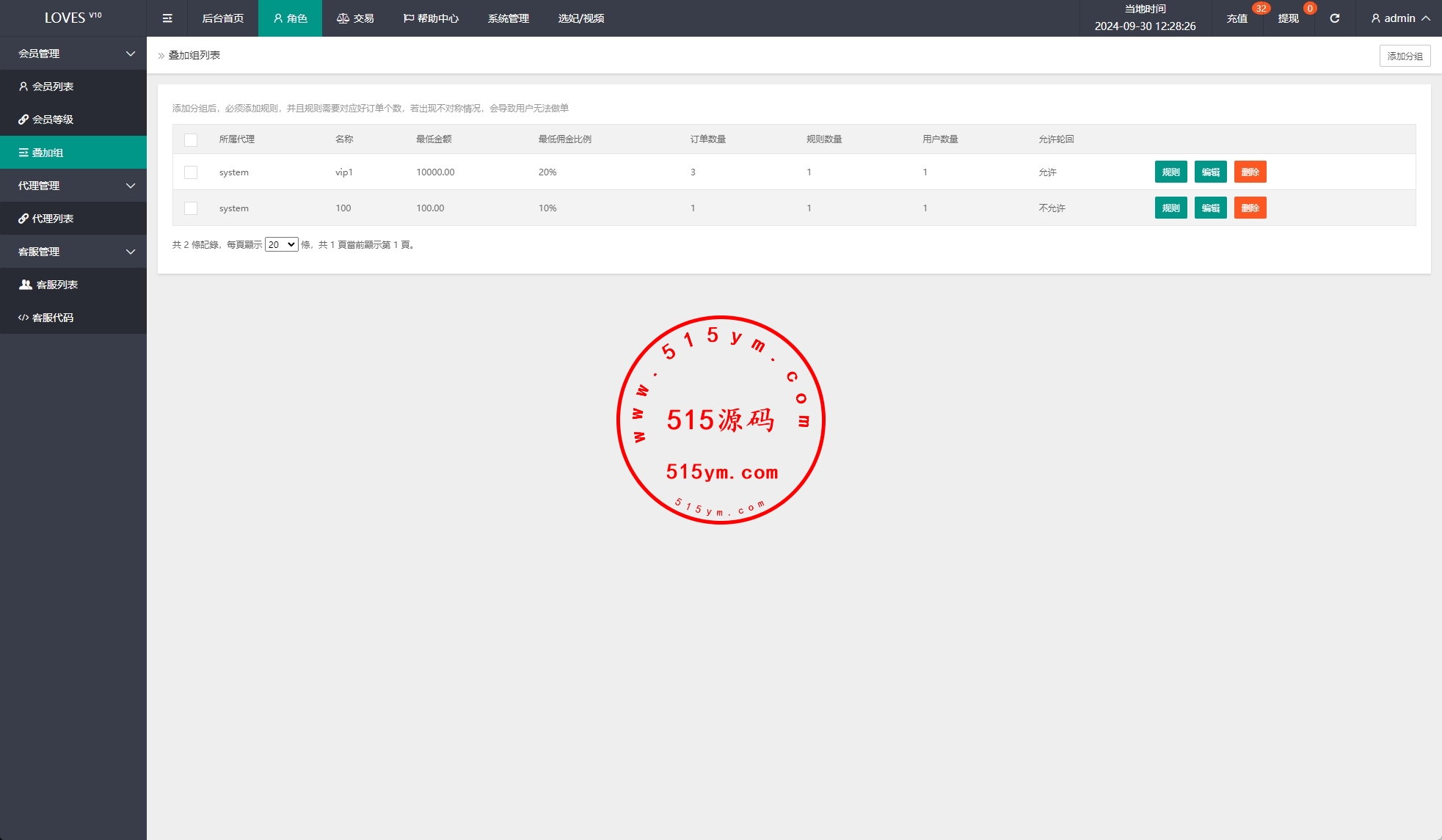This screenshot has width=1442, height=840.
Task: Open the admin user dropdown menu
Action: [1400, 18]
